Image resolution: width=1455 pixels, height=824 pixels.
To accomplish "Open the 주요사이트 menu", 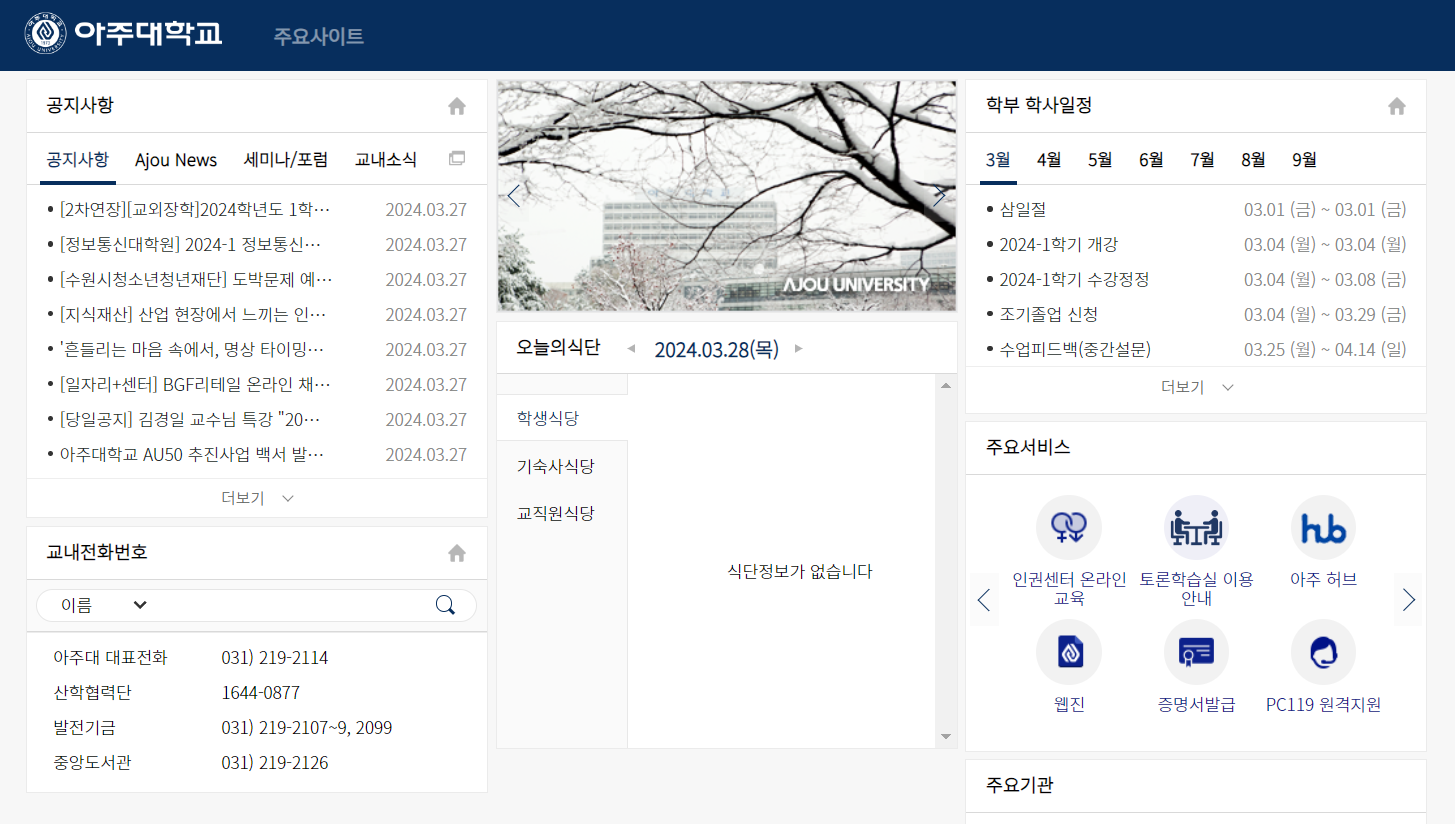I will click(x=318, y=36).
